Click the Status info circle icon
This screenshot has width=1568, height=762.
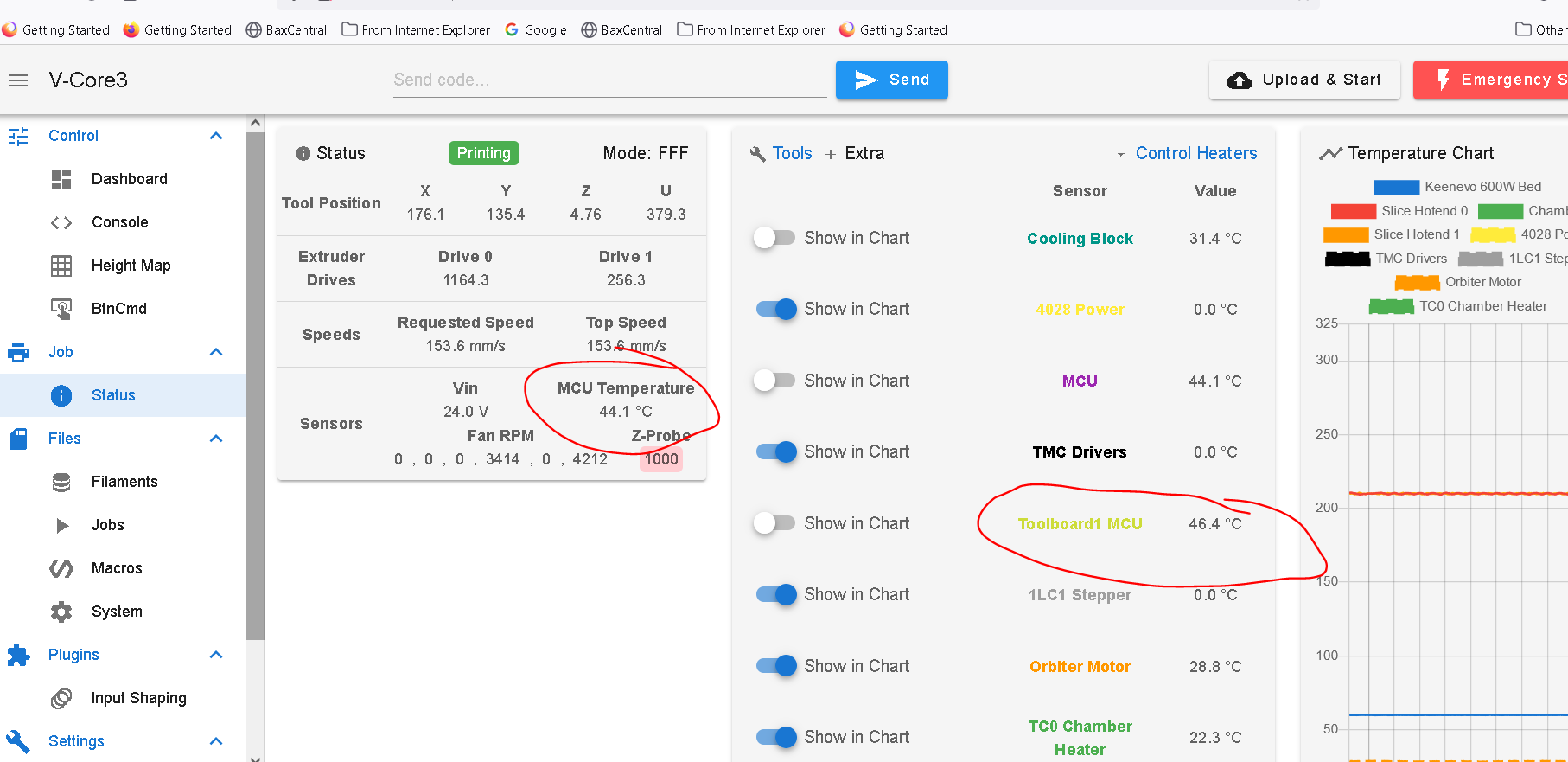click(61, 395)
